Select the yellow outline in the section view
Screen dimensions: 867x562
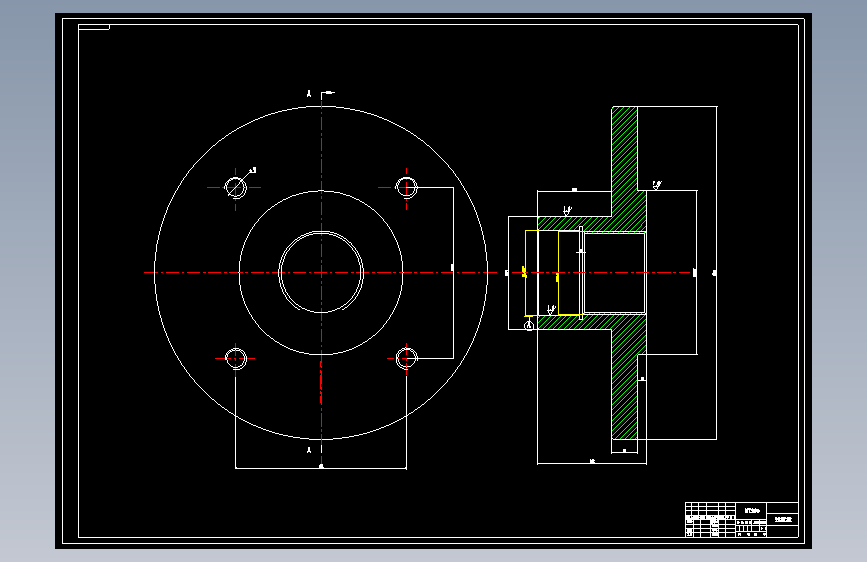click(x=552, y=273)
